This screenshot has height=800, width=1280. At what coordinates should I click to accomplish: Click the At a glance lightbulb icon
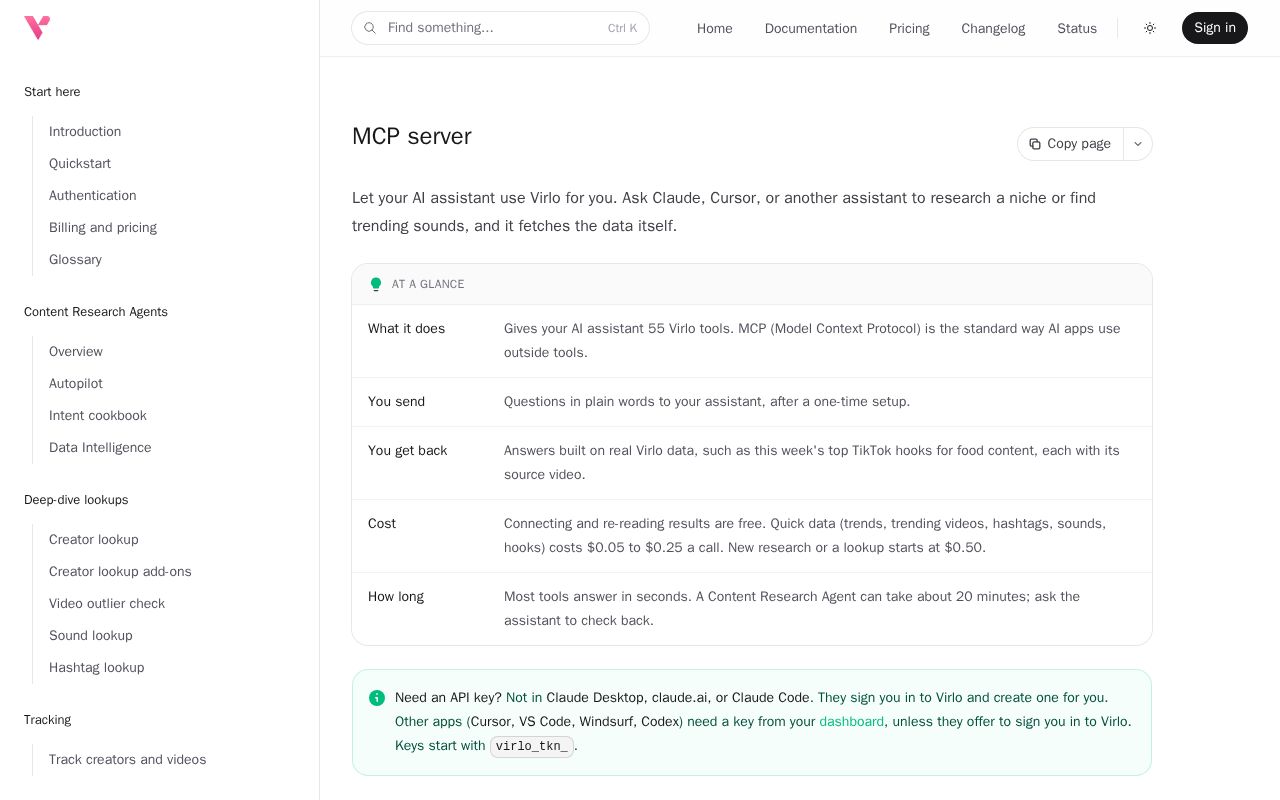[376, 285]
